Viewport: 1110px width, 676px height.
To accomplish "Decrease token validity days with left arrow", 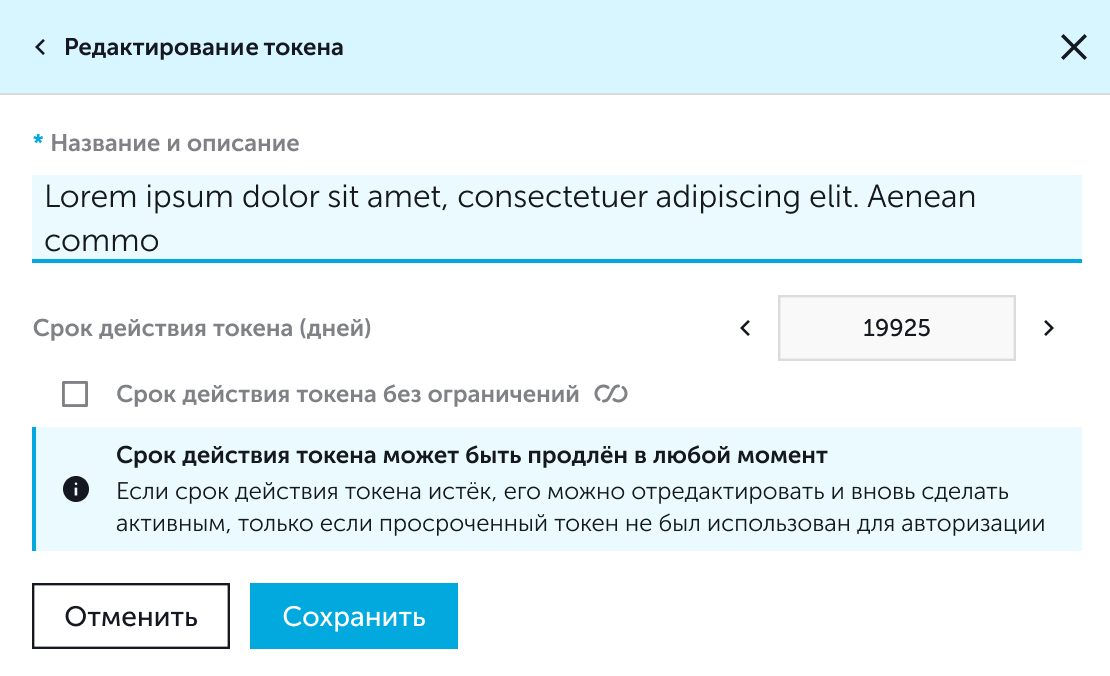I will click(x=745, y=328).
